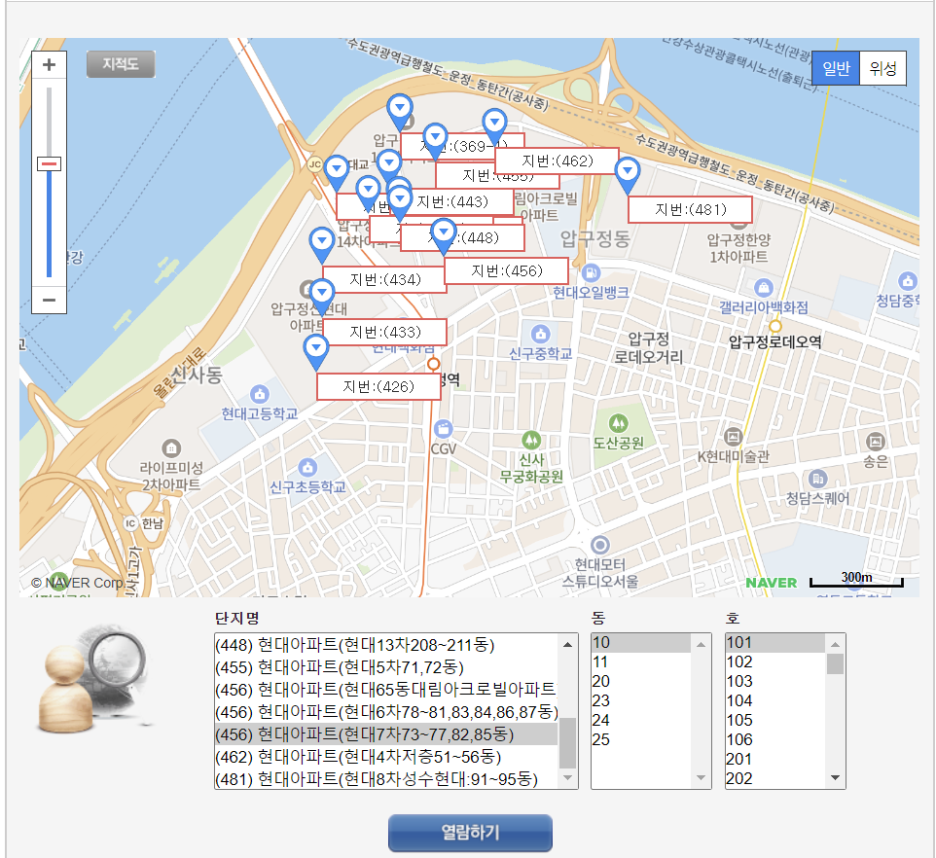Click the 신사 무궁화공원 park icon
The height and width of the screenshot is (858, 936).
pos(531,441)
